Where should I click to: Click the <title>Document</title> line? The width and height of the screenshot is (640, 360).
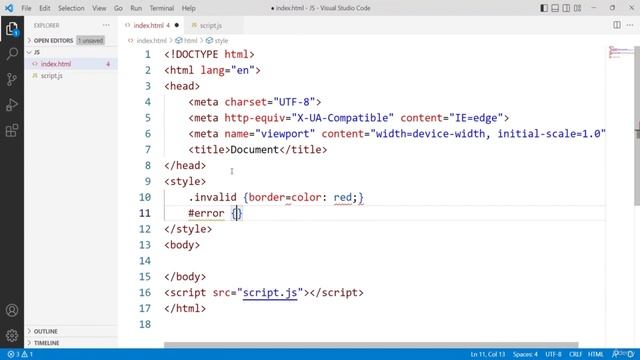point(258,150)
